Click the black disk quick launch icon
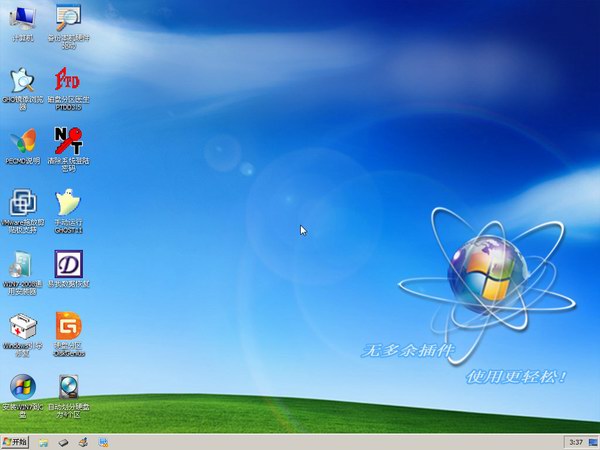 pyautogui.click(x=64, y=443)
